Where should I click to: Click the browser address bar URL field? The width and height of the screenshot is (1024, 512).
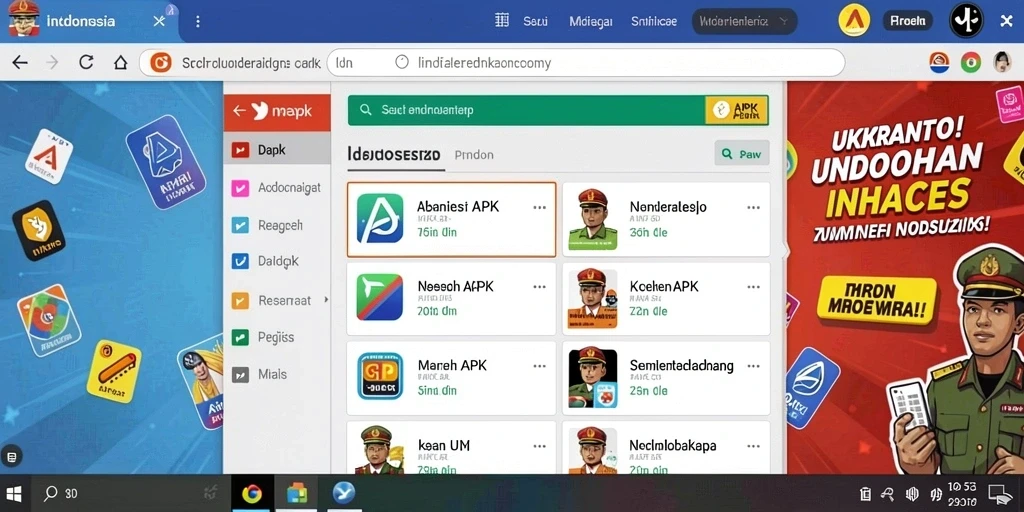(586, 63)
